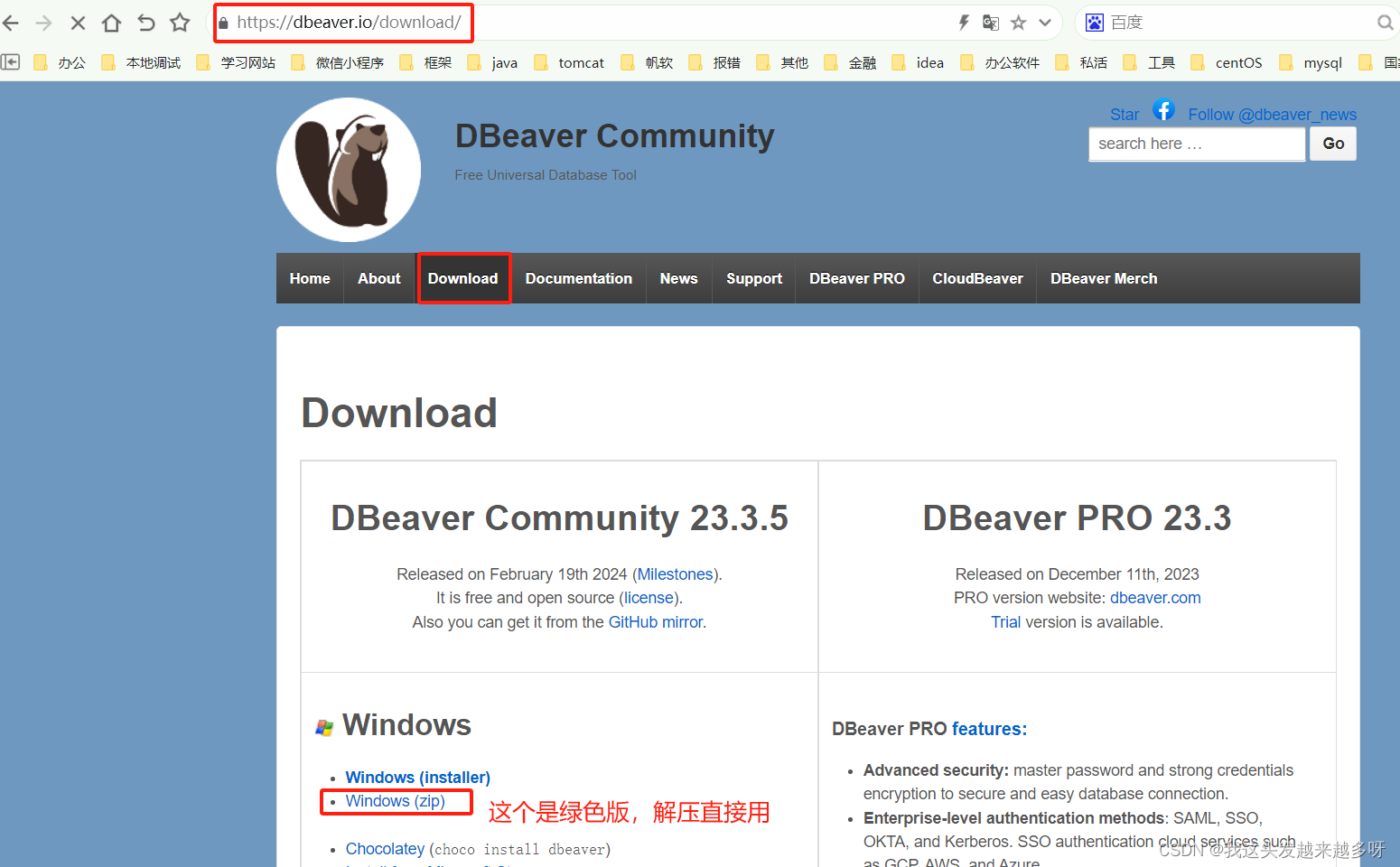Open the Support nav tab
The width and height of the screenshot is (1400, 867).
[x=754, y=278]
